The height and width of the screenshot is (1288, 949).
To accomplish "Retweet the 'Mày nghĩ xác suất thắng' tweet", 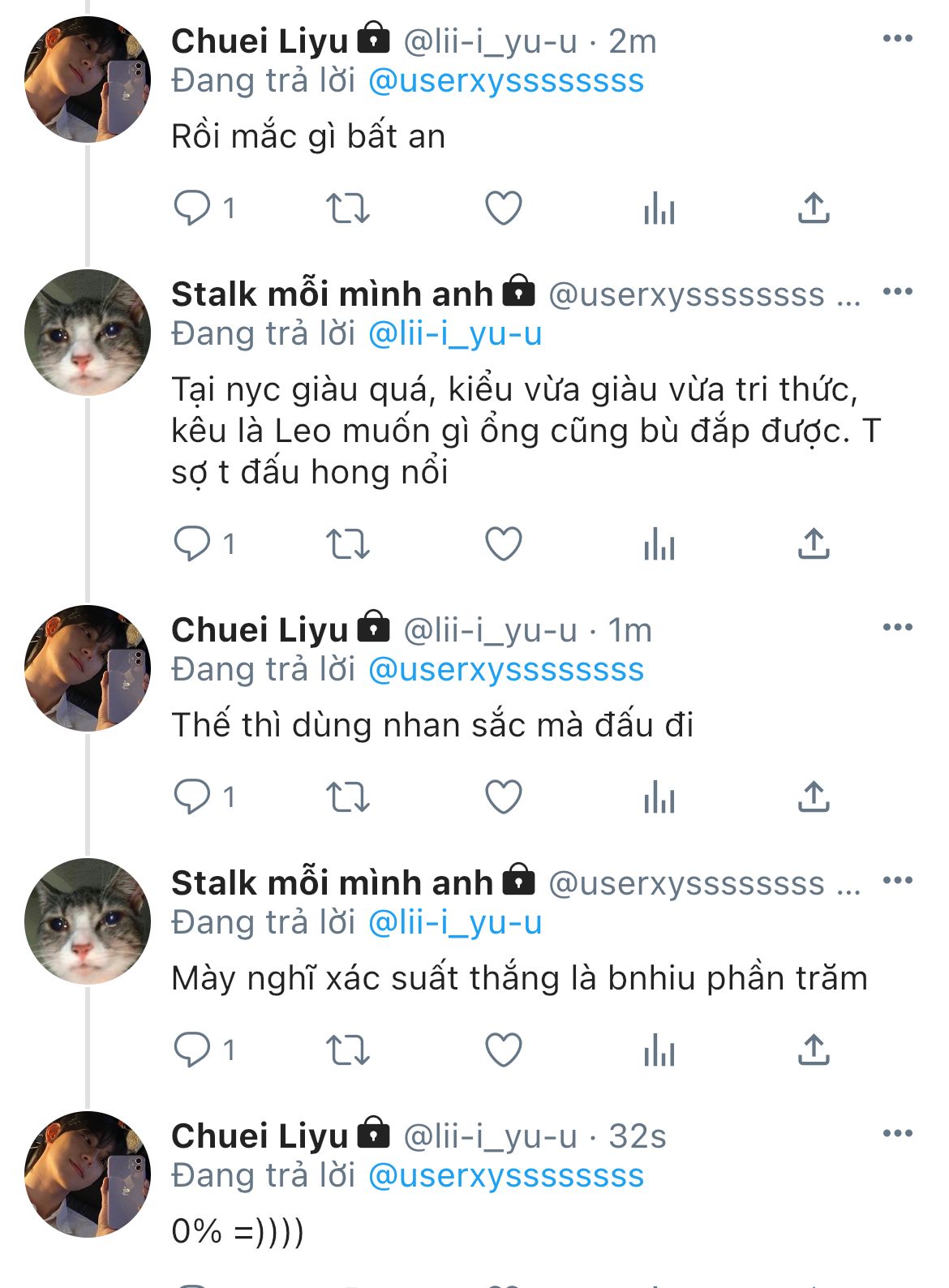I will [348, 1050].
